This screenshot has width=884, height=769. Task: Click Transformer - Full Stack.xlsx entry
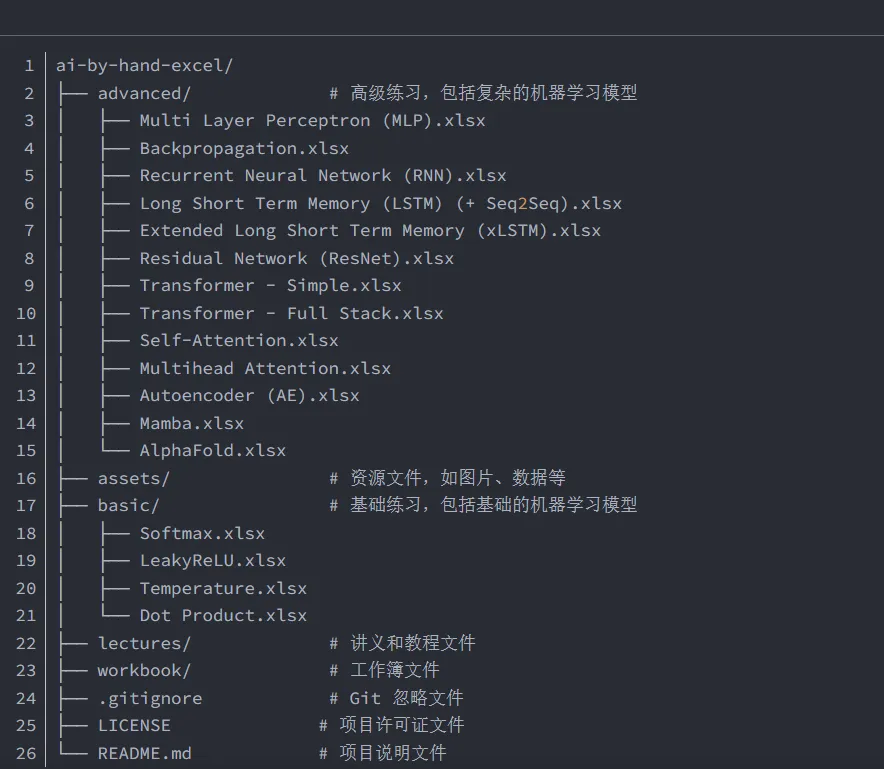coord(291,313)
